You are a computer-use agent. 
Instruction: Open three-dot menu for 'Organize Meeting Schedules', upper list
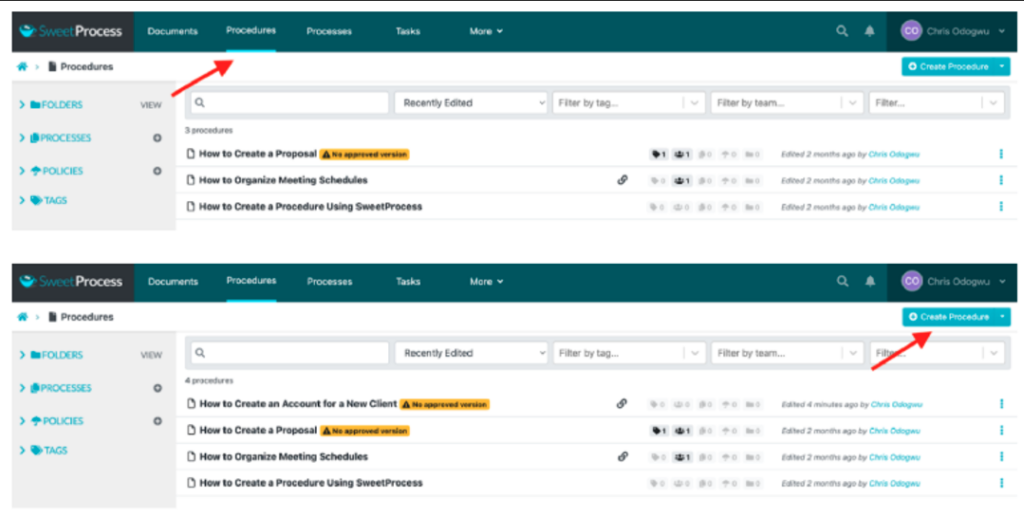coord(1000,180)
